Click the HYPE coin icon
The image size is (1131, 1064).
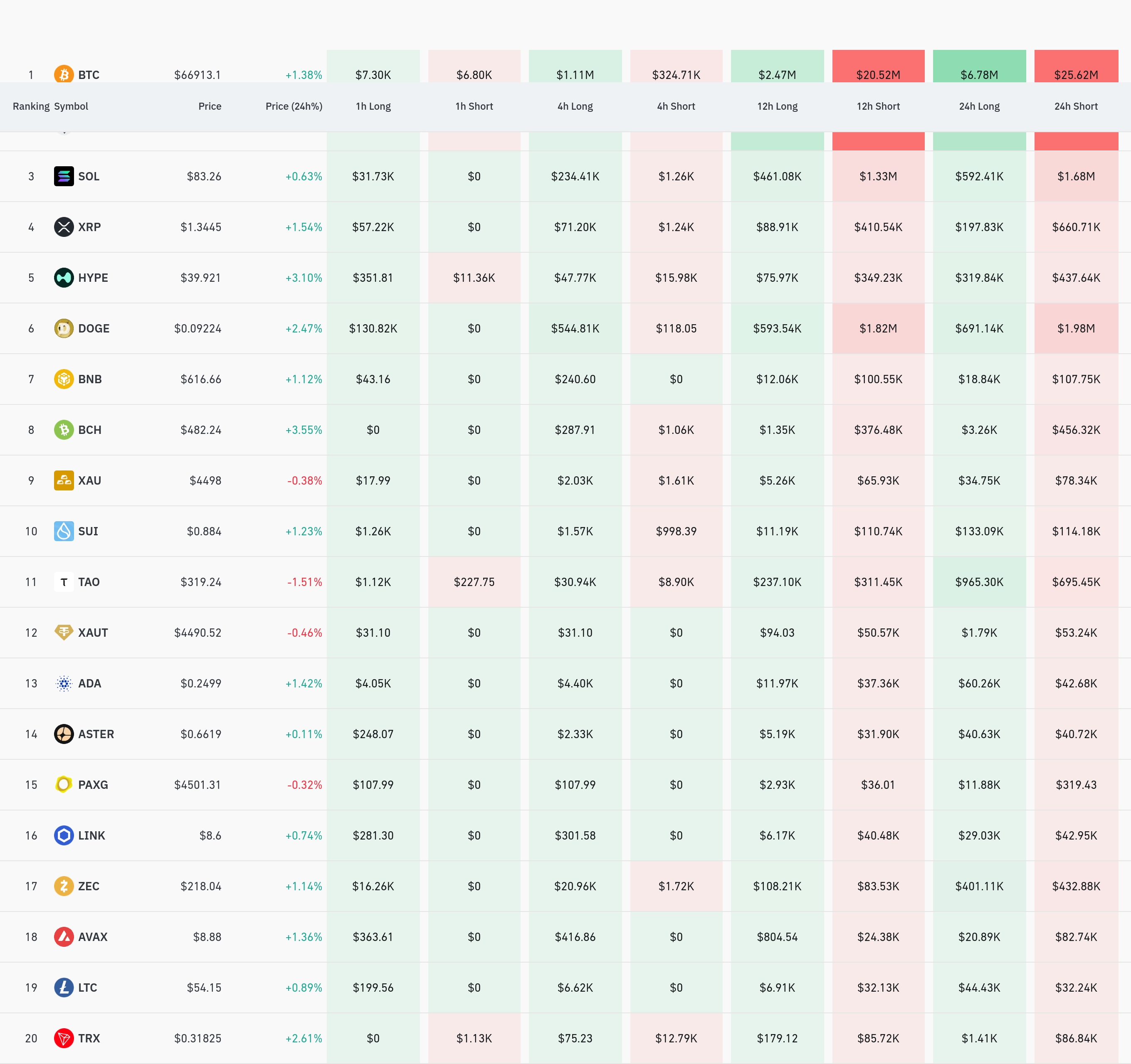pyautogui.click(x=64, y=278)
